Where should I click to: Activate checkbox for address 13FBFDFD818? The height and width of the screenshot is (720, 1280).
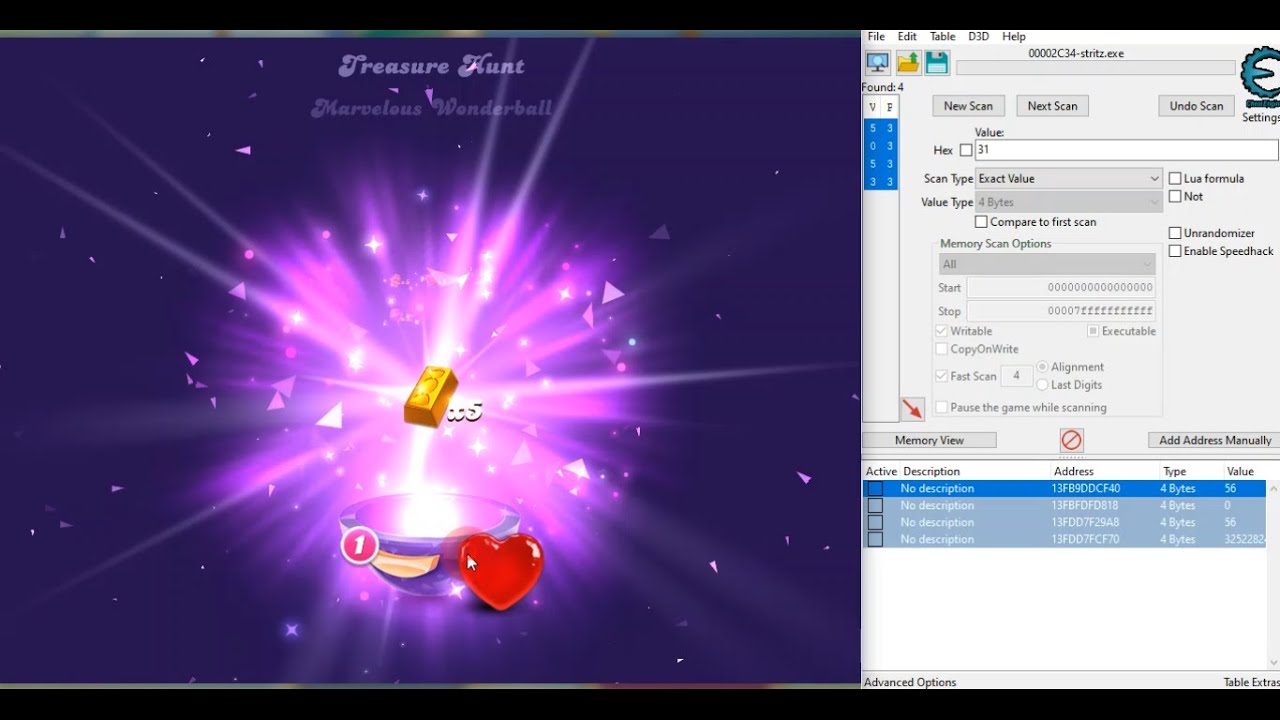(875, 506)
